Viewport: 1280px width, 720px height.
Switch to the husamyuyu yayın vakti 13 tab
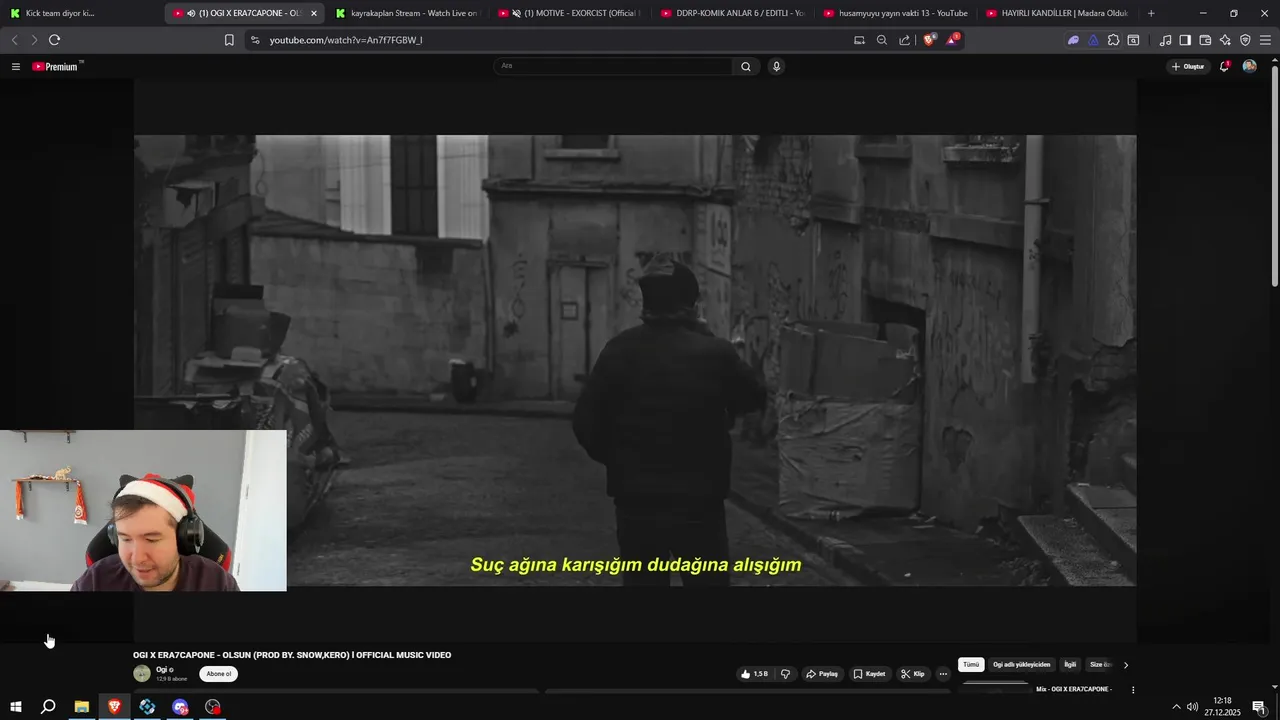pyautogui.click(x=894, y=13)
